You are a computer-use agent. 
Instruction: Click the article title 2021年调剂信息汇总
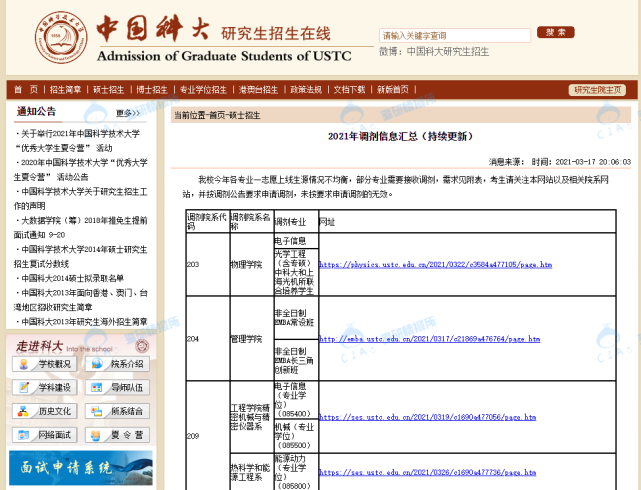[x=400, y=136]
